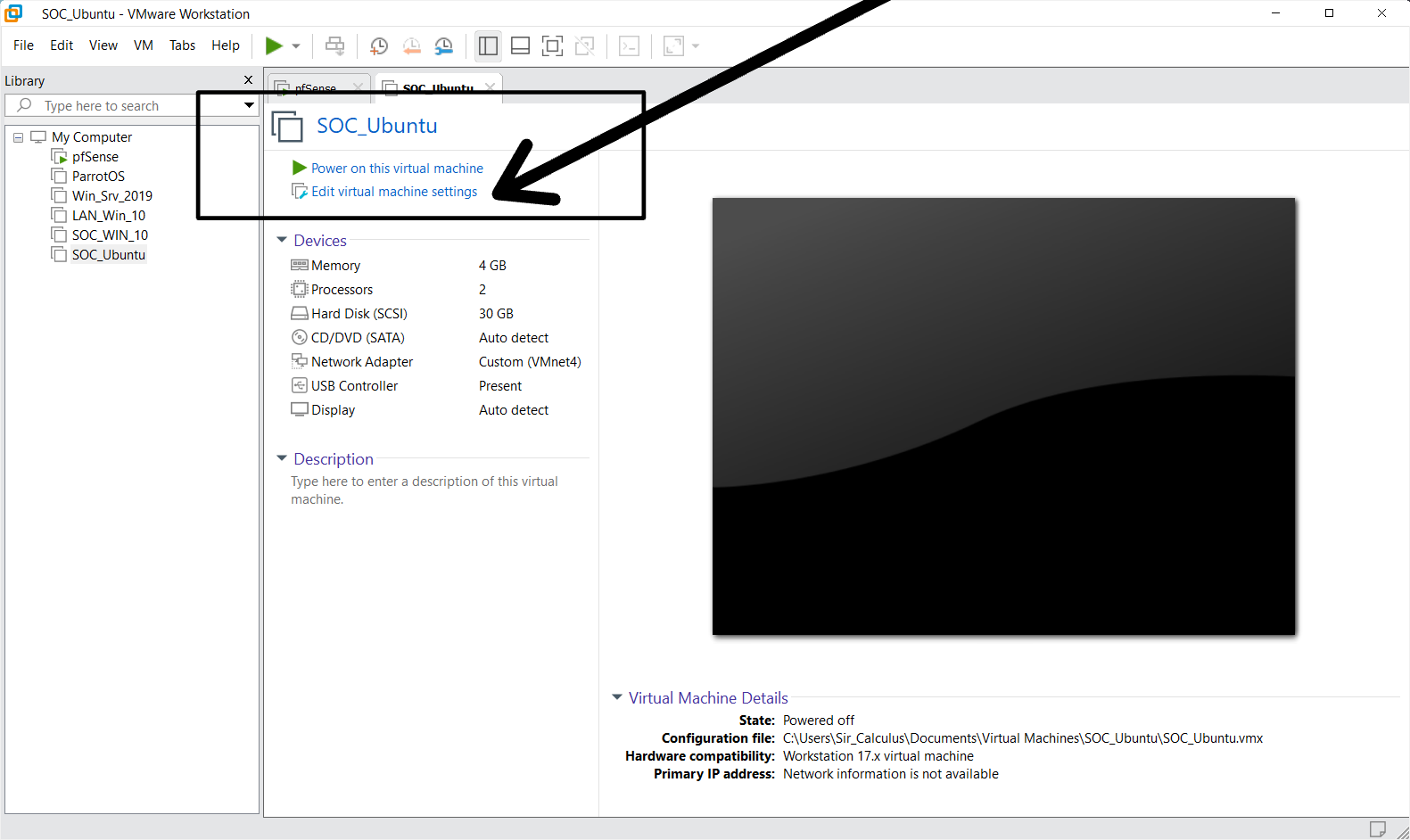Viewport: 1410px width, 840px height.
Task: Open the Tabs menu
Action: [182, 45]
